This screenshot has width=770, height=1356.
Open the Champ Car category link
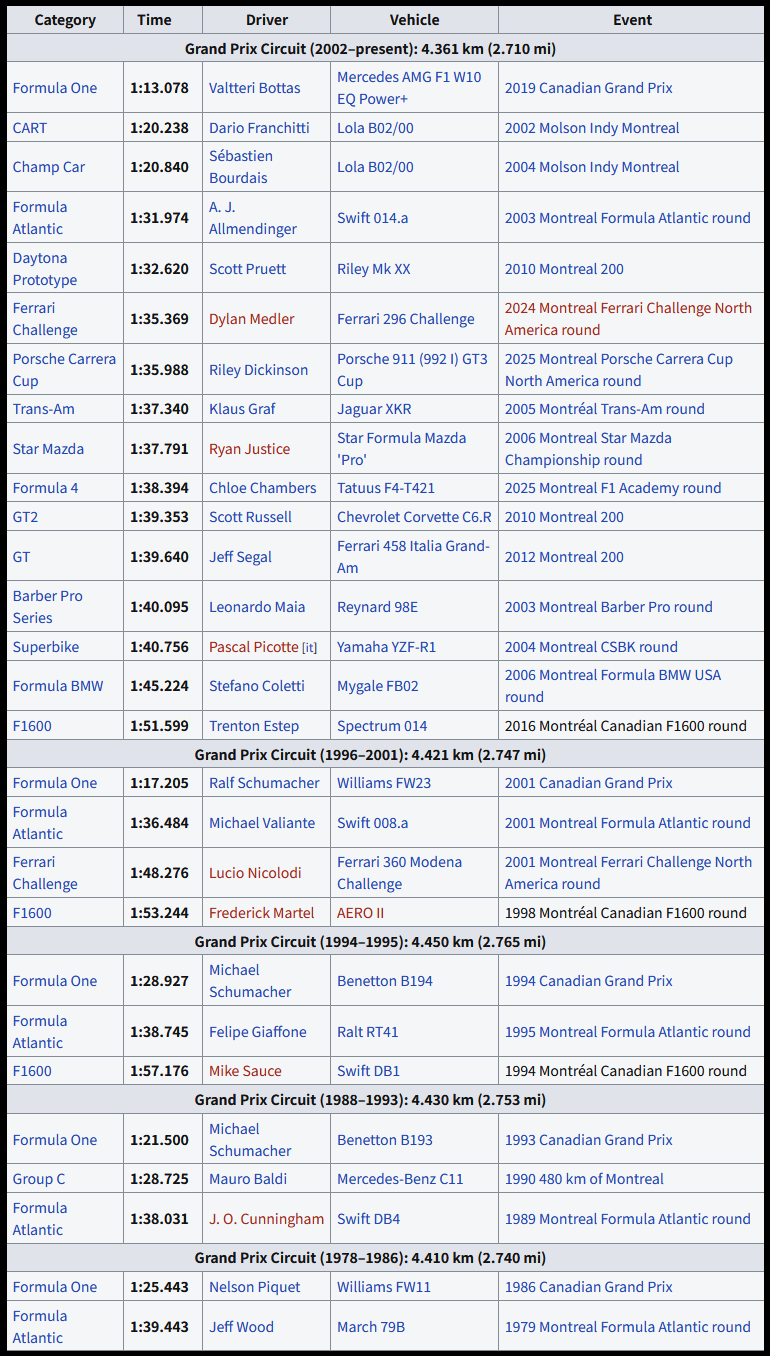[x=49, y=167]
